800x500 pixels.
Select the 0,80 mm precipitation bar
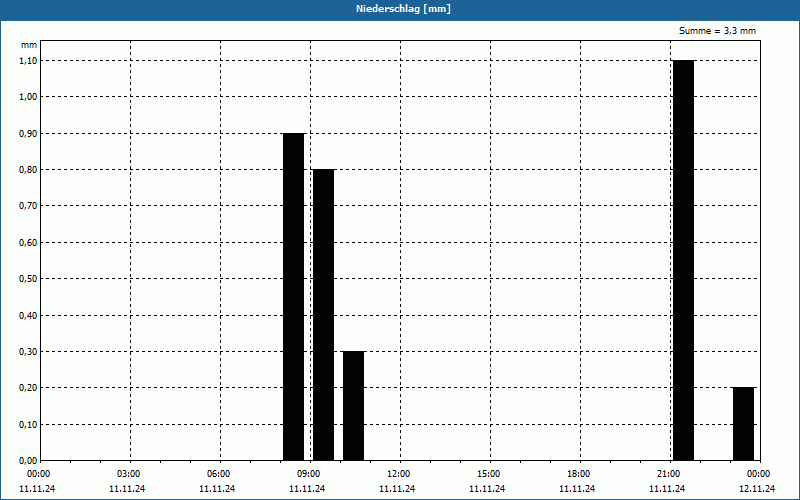point(323,315)
